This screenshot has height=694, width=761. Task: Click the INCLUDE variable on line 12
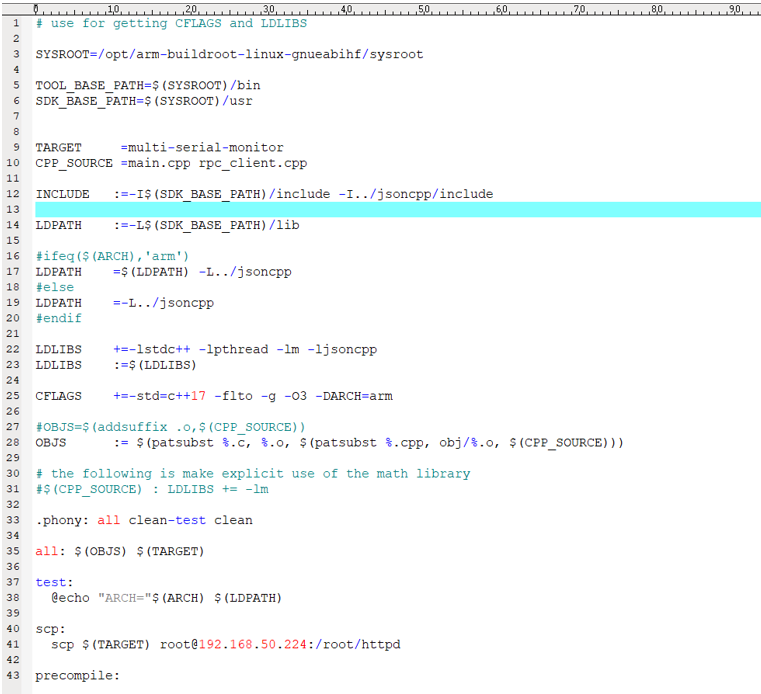(x=62, y=194)
